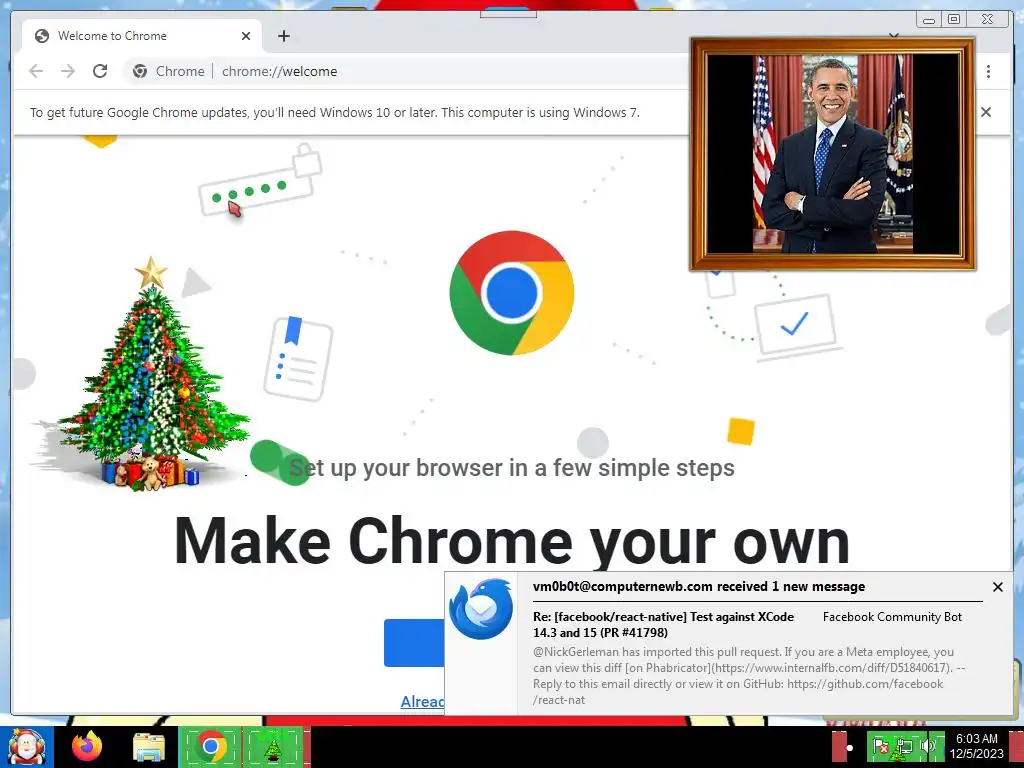Click the Facebook Community Bot sender name

pos(892,616)
